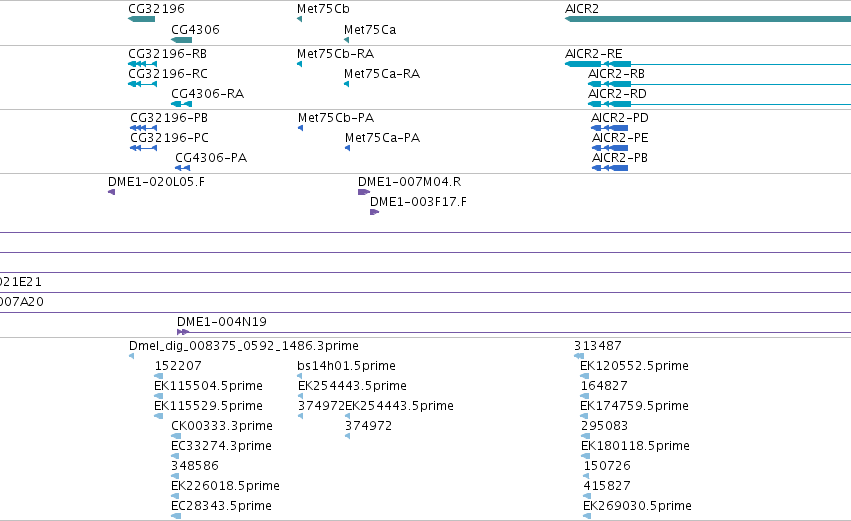
Task: Select the Met75Ca-PA protein feature
Action: tap(347, 148)
